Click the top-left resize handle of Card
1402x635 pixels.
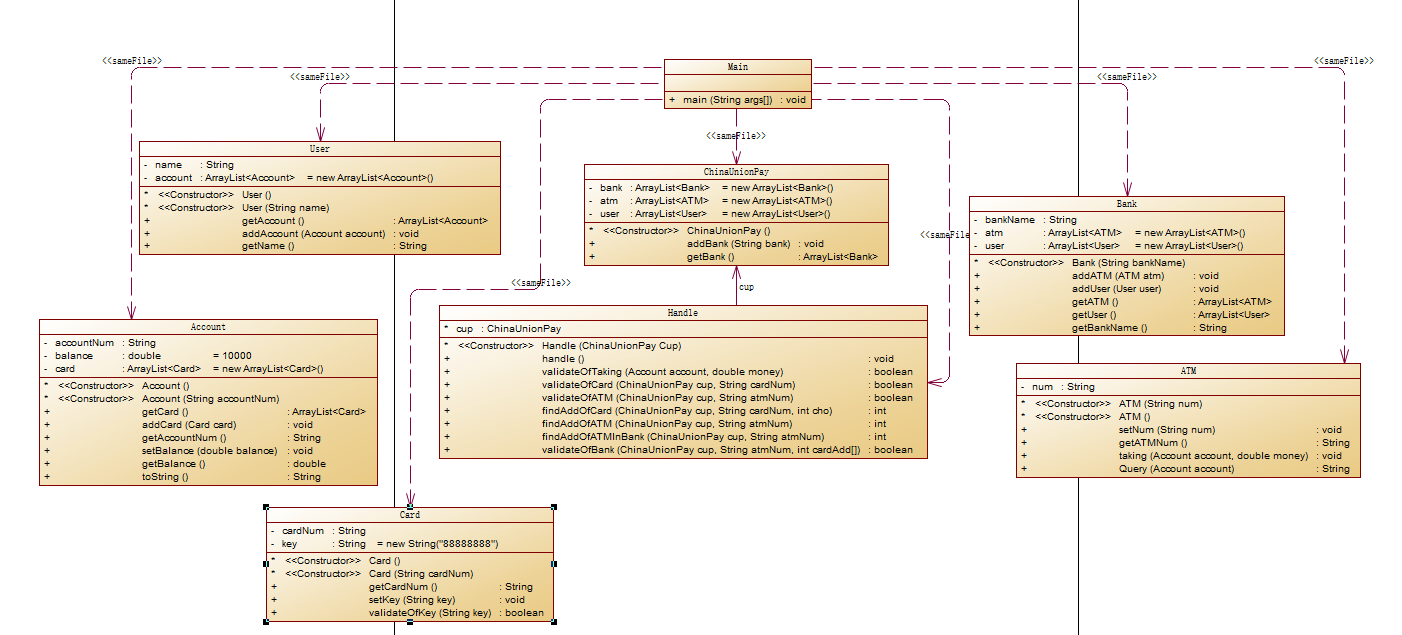click(x=267, y=508)
